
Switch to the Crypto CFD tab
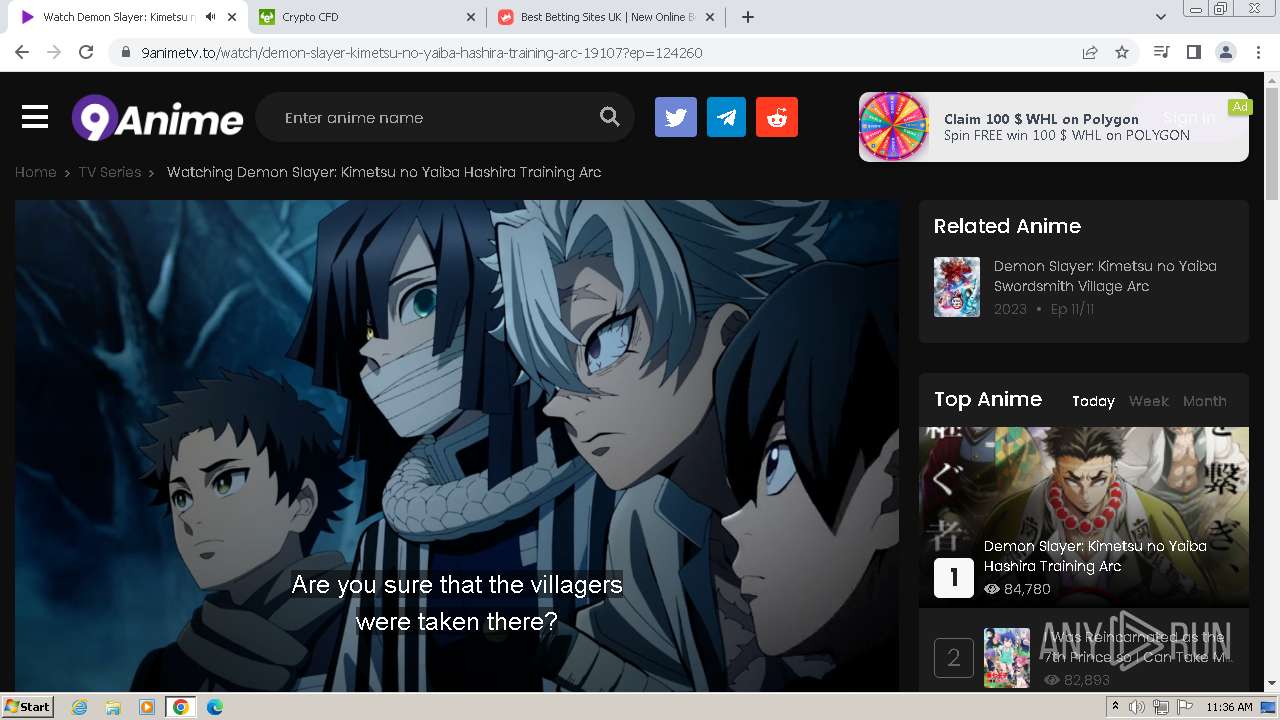coord(367,17)
